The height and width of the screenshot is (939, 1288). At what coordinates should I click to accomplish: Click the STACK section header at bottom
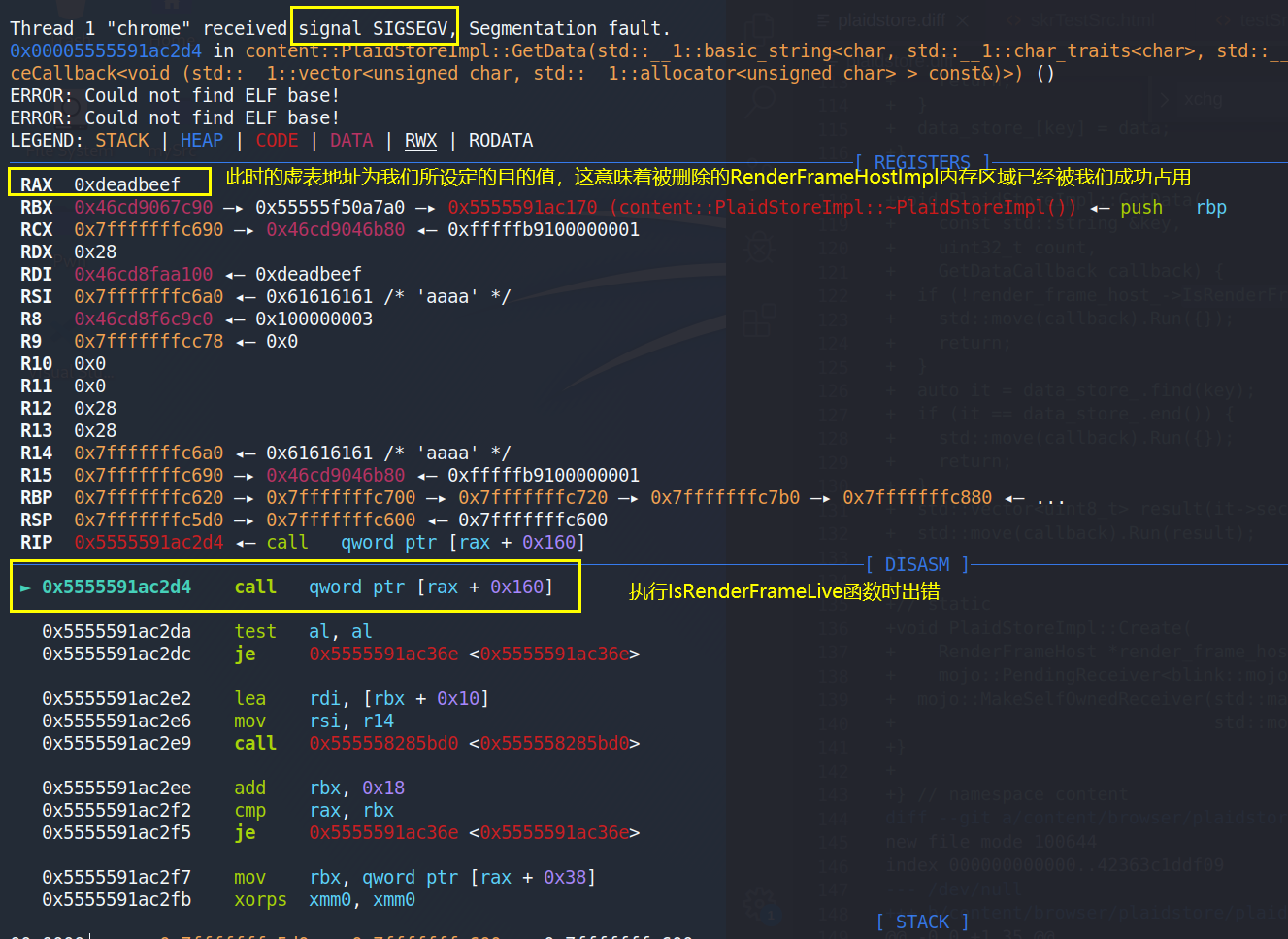(922, 922)
